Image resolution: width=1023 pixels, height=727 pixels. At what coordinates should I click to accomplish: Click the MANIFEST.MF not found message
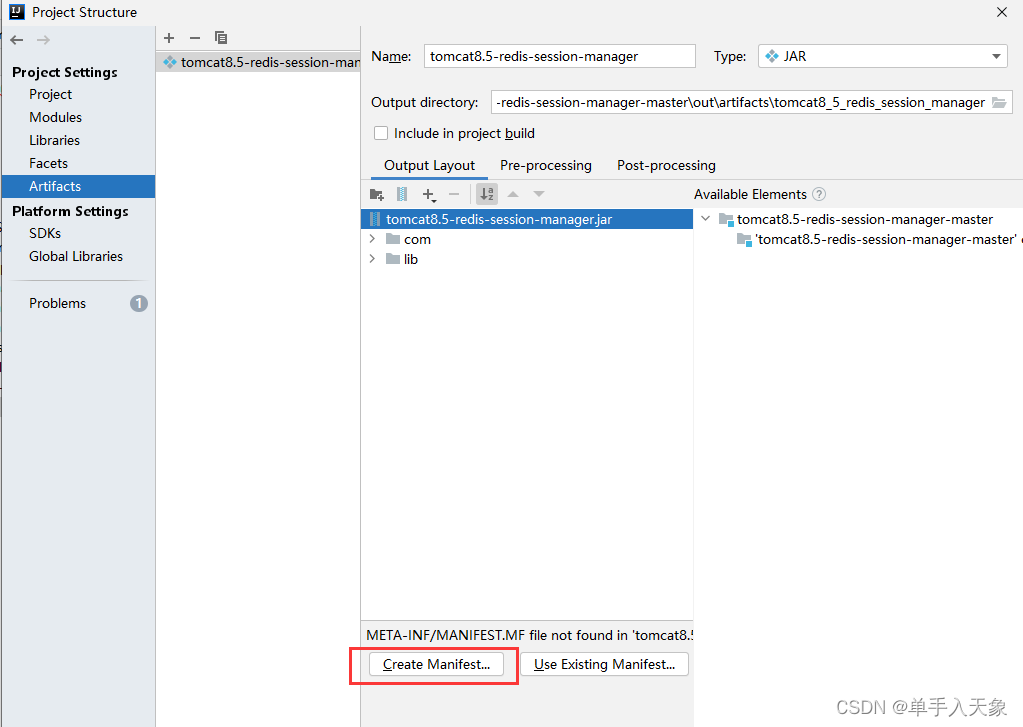(529, 635)
